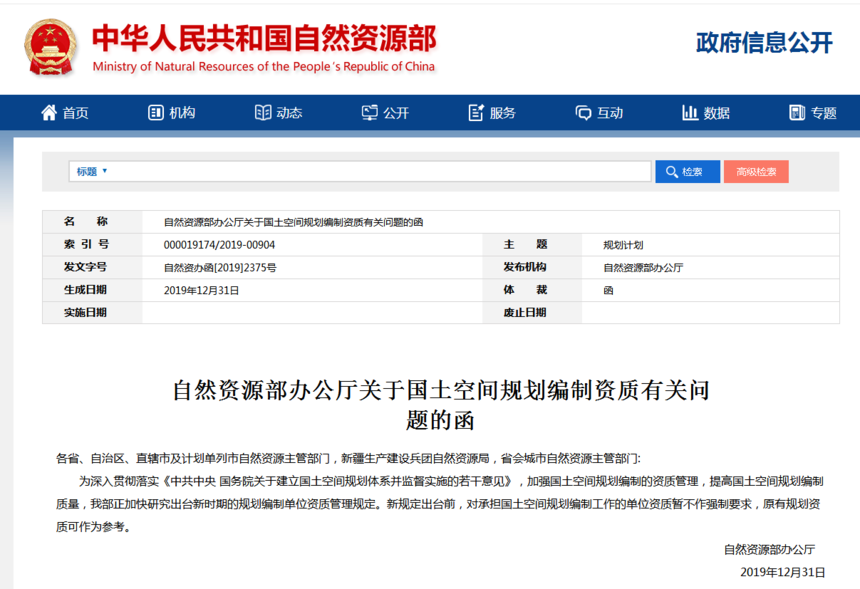
Task: Click the 实施日期 label cell
Action: pyautogui.click(x=92, y=313)
